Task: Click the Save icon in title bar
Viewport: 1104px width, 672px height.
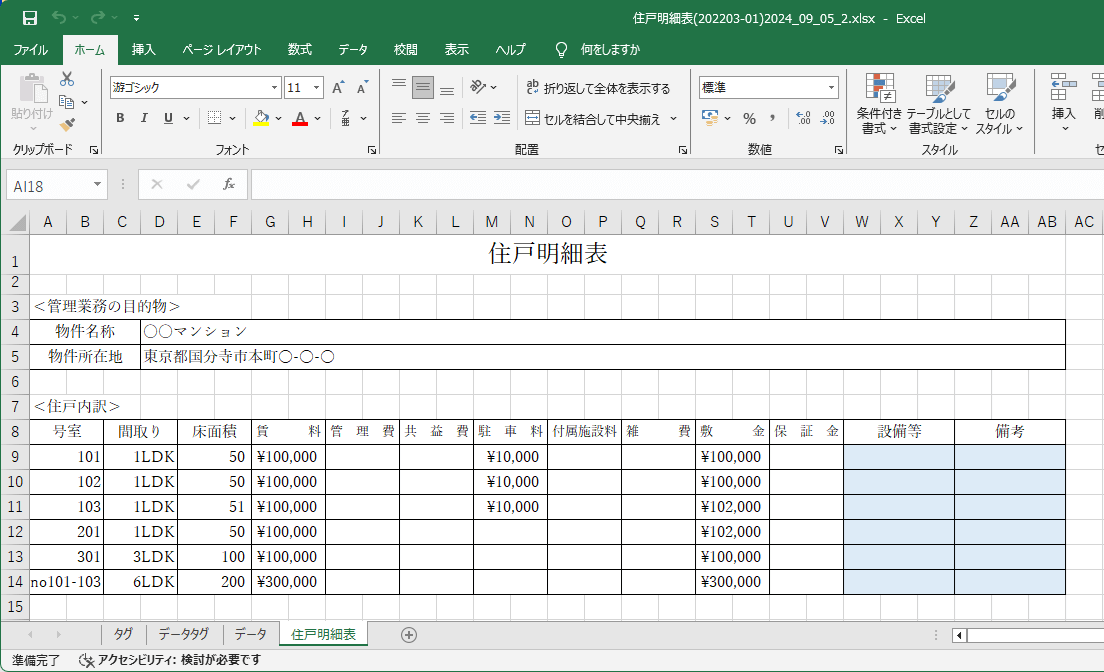Action: 29,18
